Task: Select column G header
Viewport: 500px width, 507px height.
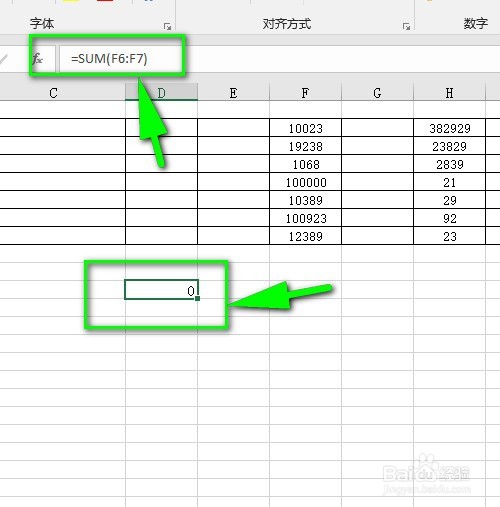Action: (377, 92)
